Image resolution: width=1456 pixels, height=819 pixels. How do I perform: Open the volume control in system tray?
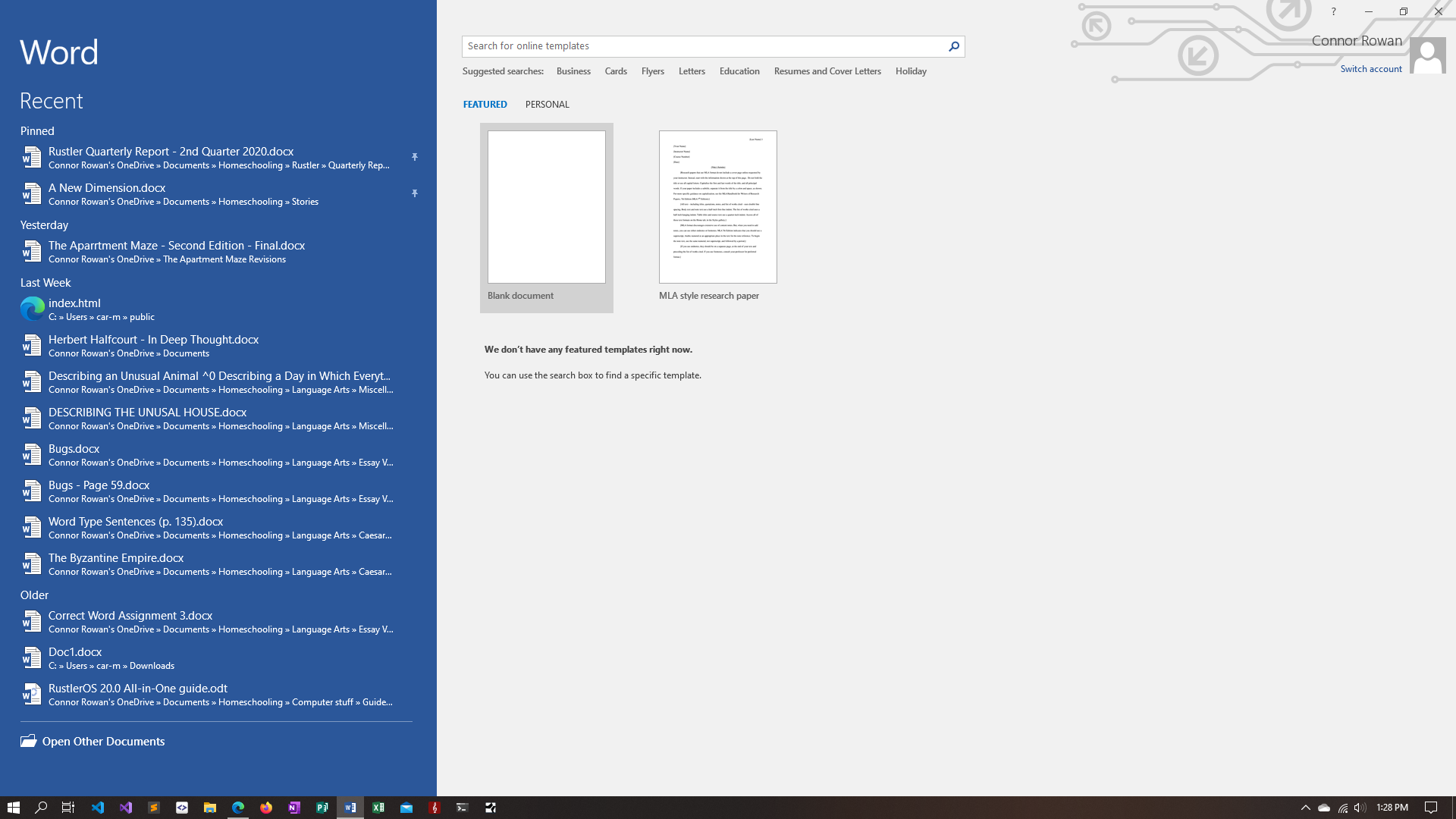click(x=1360, y=808)
